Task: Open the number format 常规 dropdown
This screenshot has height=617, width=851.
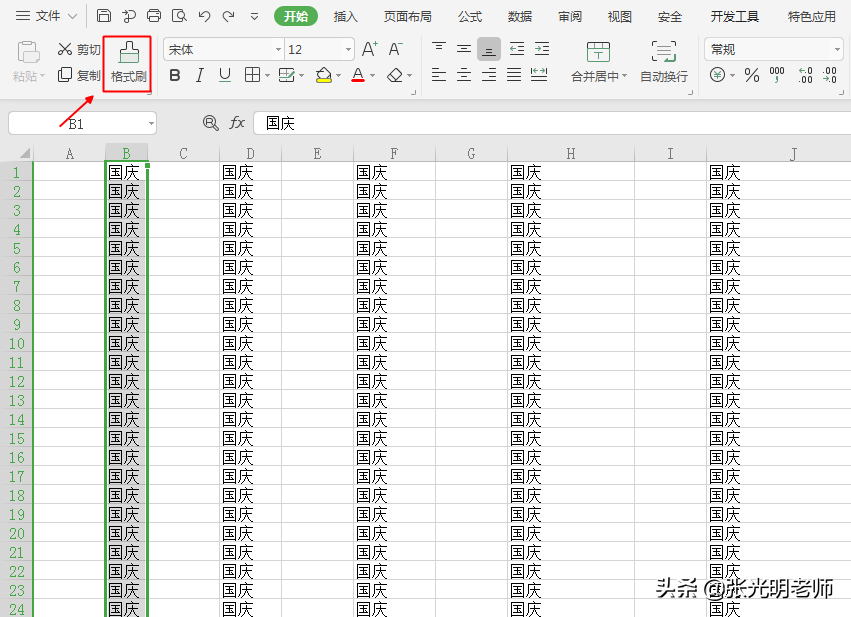Action: click(x=837, y=49)
